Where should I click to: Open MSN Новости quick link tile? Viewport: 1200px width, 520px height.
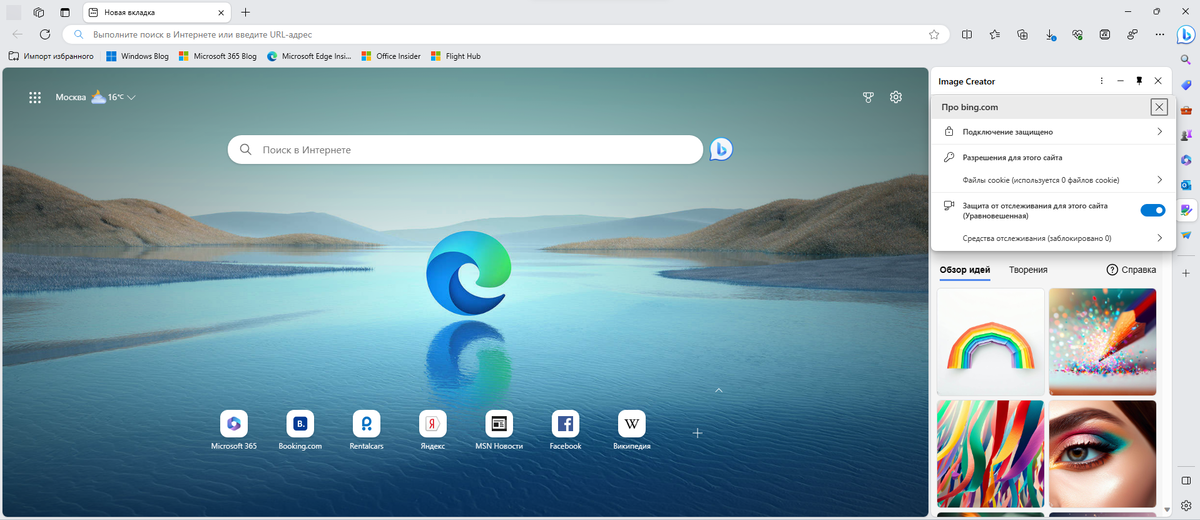click(x=499, y=430)
